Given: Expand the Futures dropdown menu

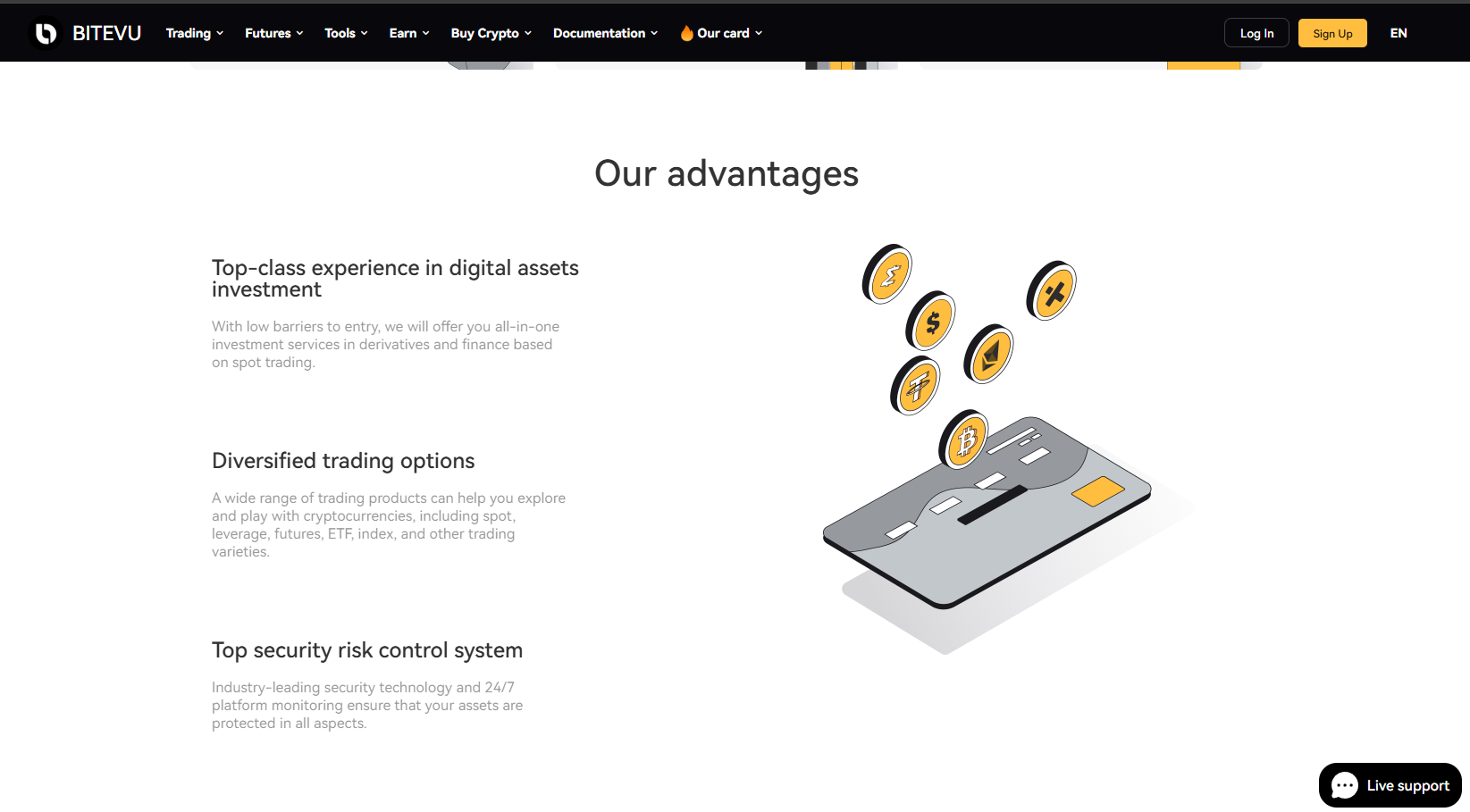Looking at the screenshot, I should click(x=273, y=33).
